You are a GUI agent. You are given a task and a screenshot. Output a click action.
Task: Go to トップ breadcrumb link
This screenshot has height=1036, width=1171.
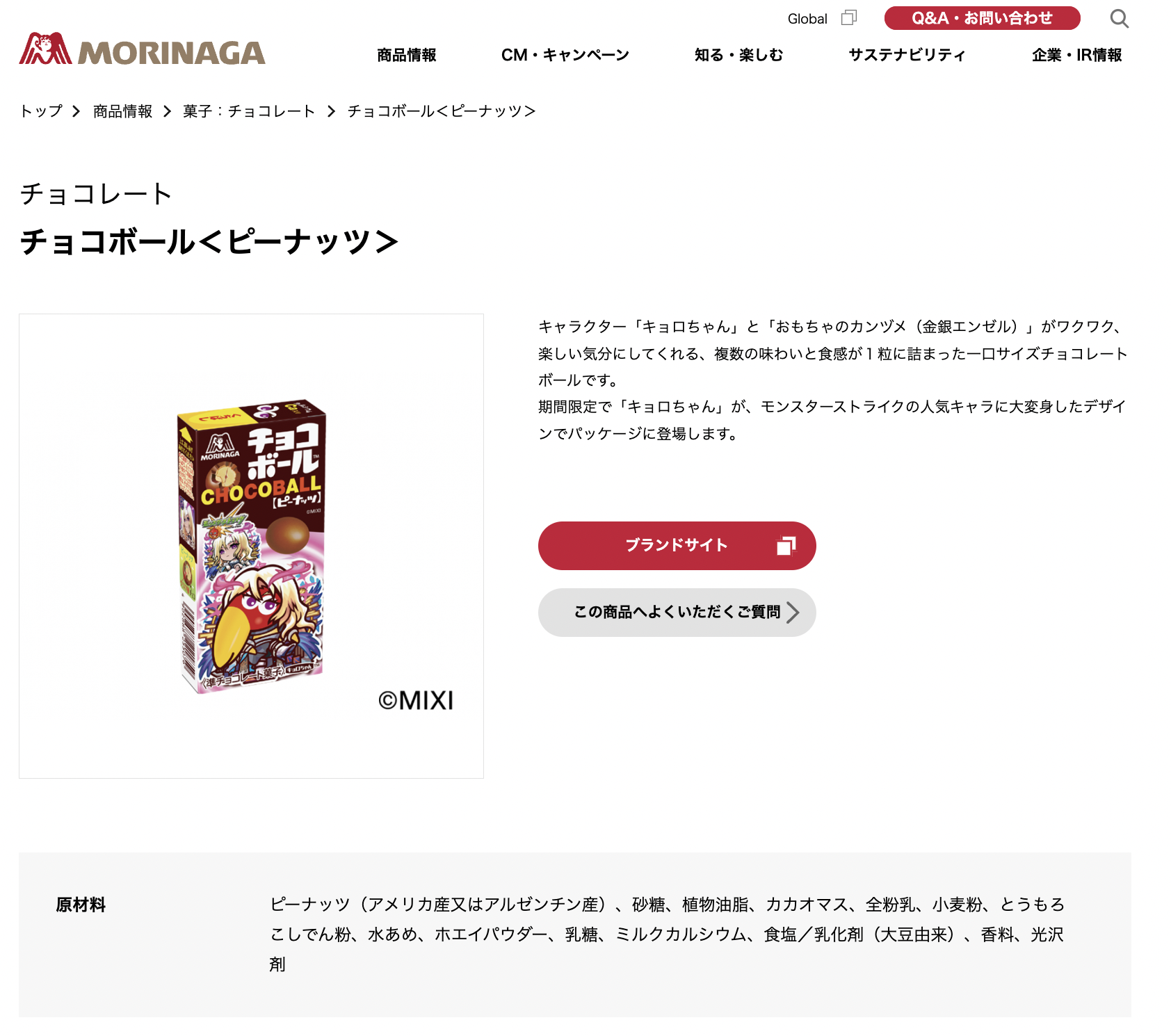[x=41, y=111]
